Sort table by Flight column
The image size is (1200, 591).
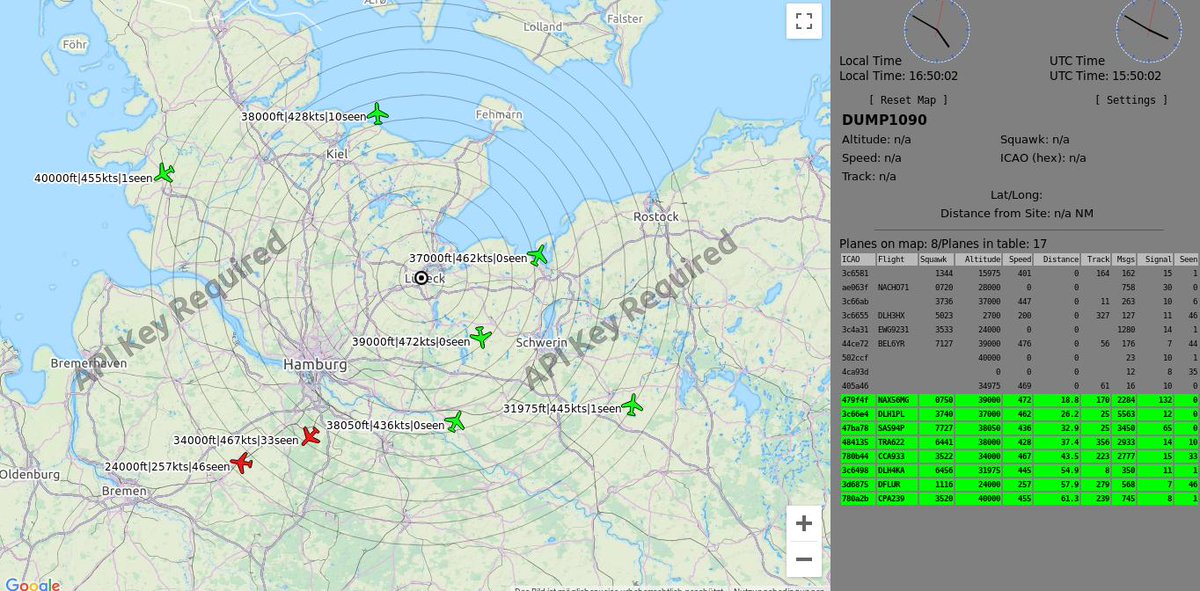[x=897, y=259]
